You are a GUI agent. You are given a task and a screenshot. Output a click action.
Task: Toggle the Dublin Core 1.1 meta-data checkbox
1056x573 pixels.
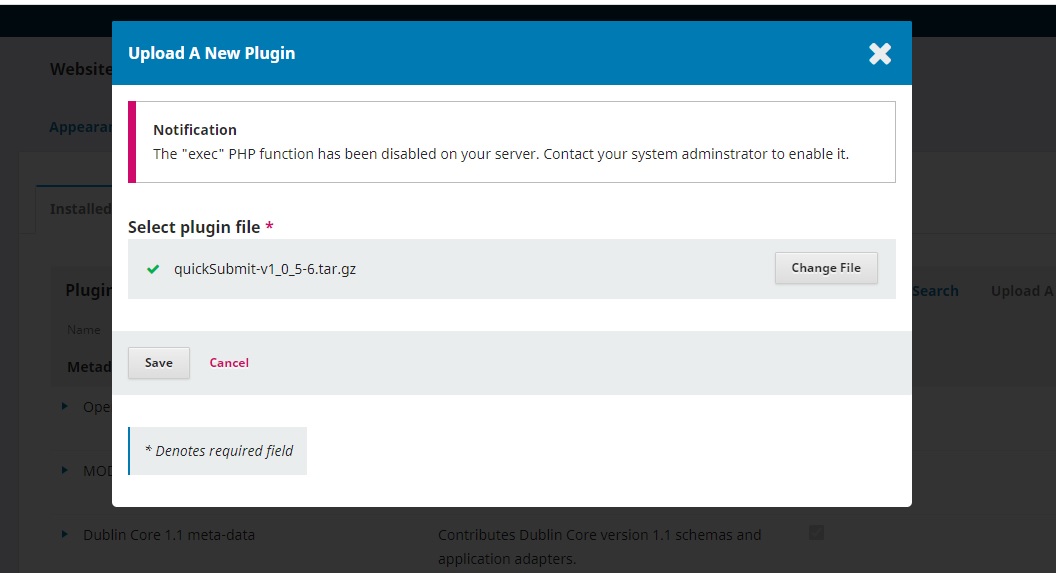816,533
